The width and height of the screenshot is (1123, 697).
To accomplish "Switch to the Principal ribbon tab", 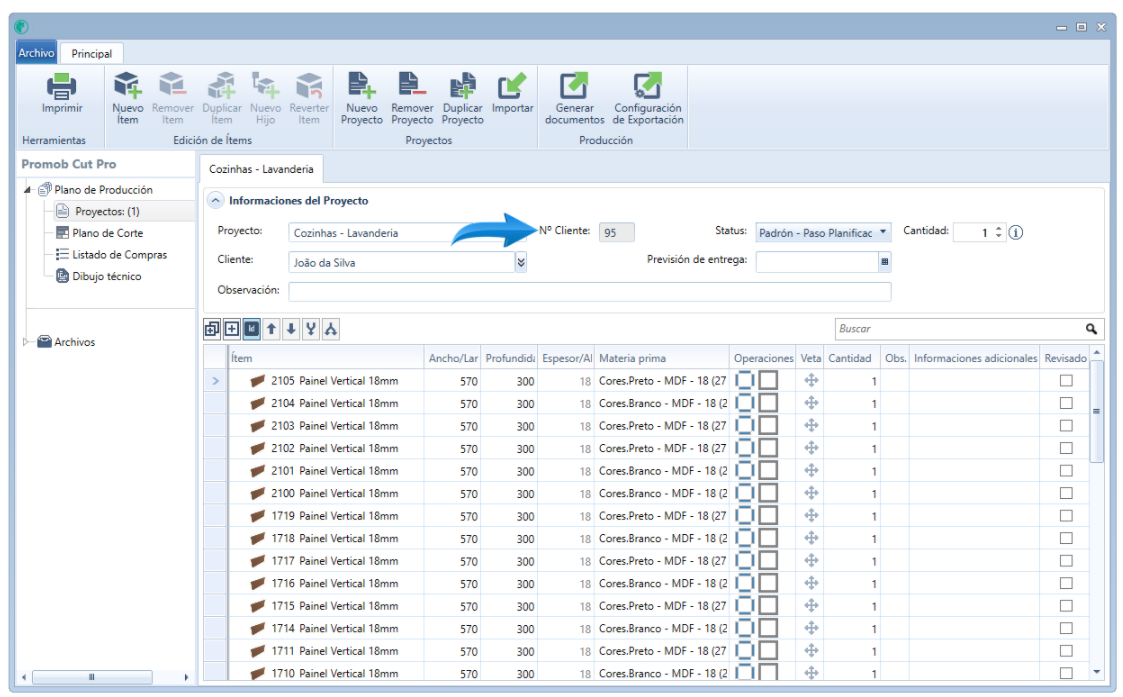I will [x=92, y=54].
